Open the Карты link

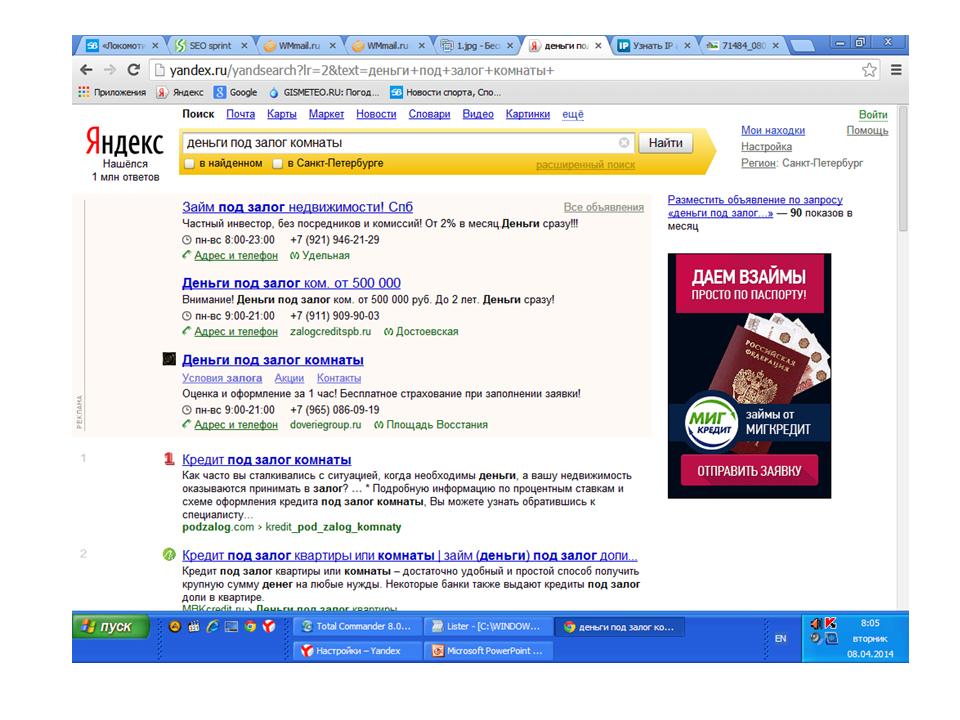pyautogui.click(x=282, y=114)
